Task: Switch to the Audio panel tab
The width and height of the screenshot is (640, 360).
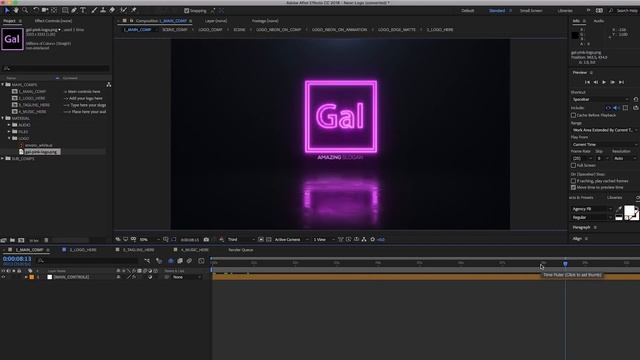Action: click(599, 21)
